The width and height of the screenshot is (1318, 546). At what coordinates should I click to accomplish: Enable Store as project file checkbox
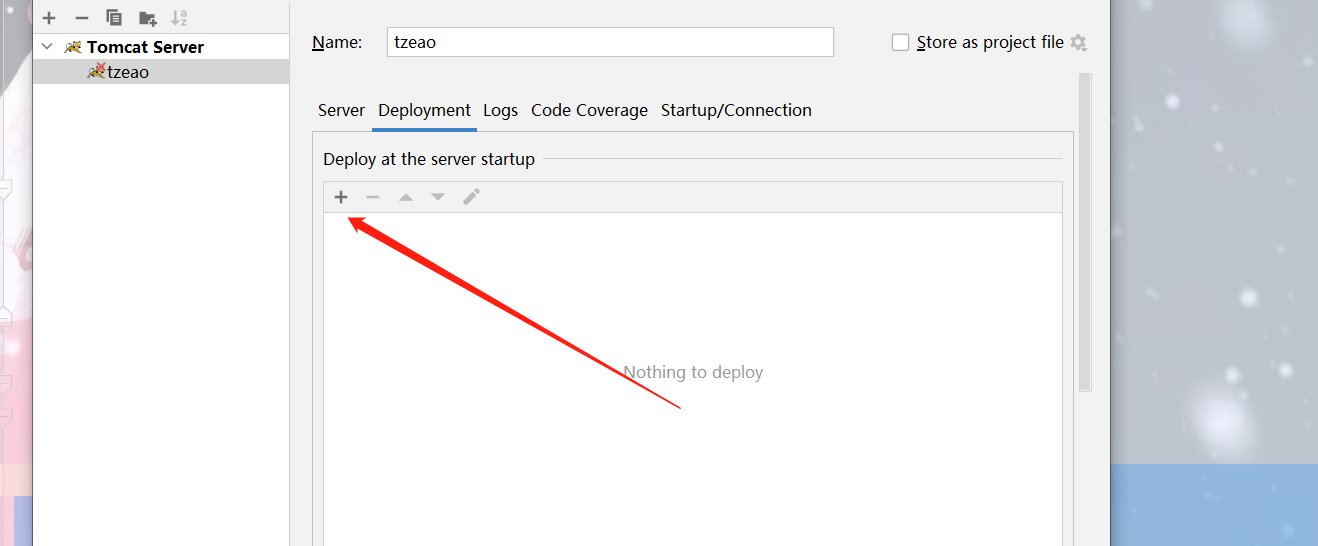[x=900, y=42]
